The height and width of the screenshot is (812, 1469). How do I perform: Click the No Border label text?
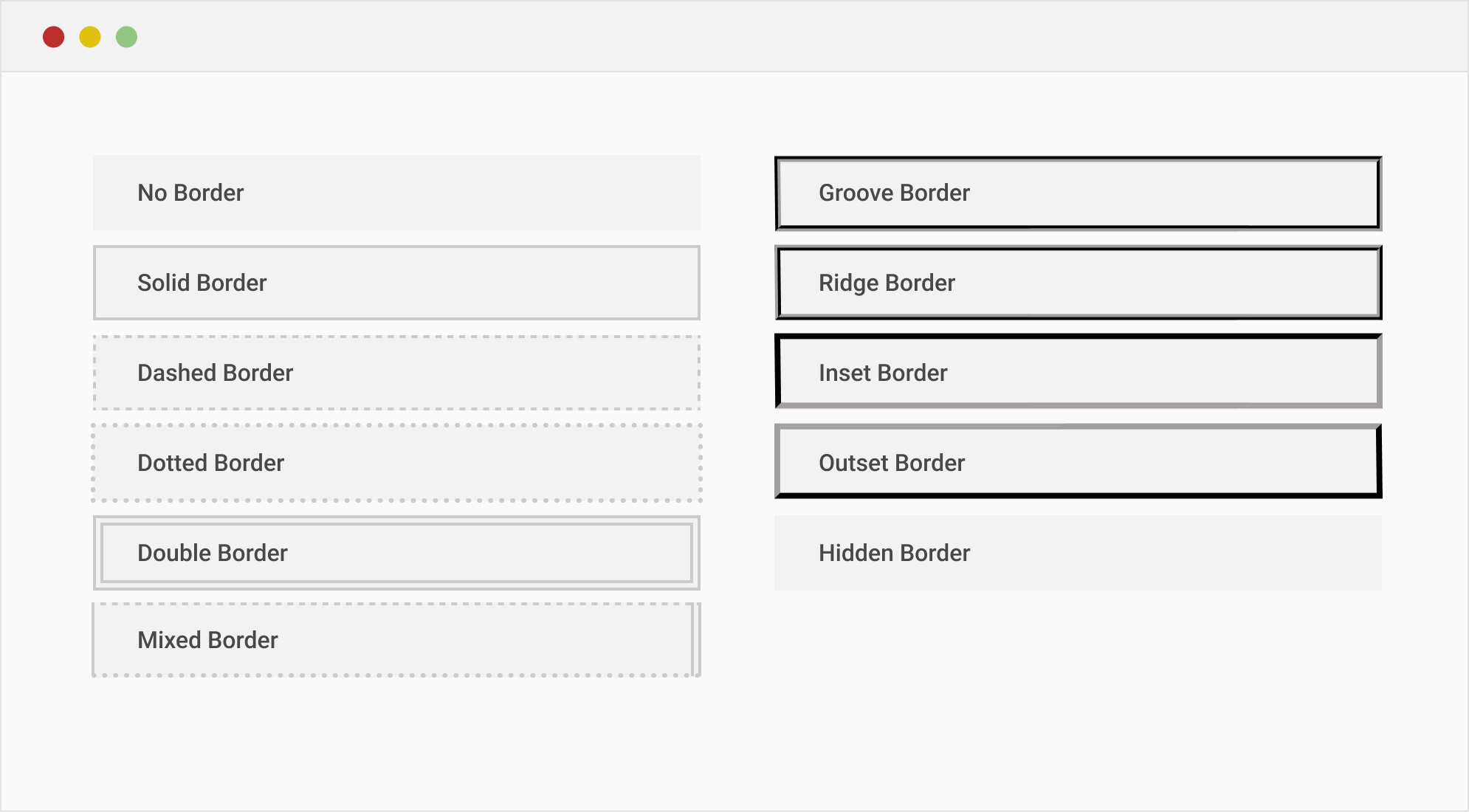(190, 193)
